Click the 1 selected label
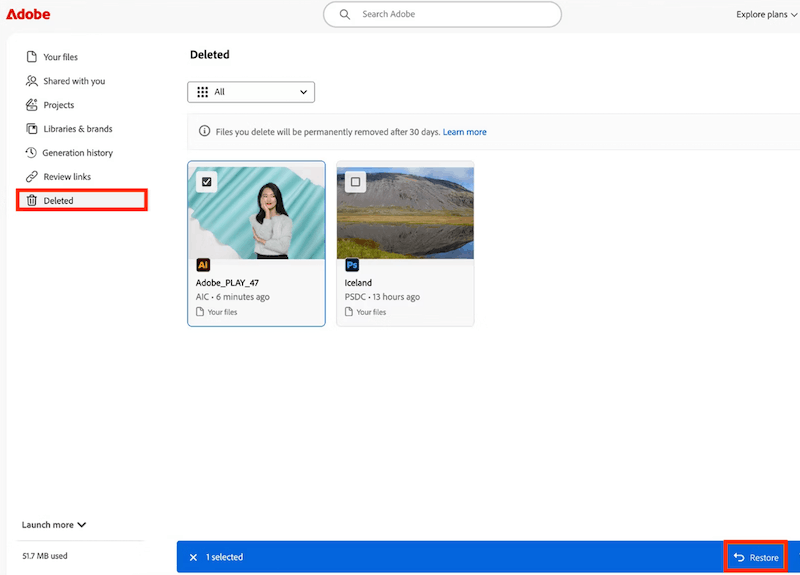The height and width of the screenshot is (575, 800). (224, 557)
